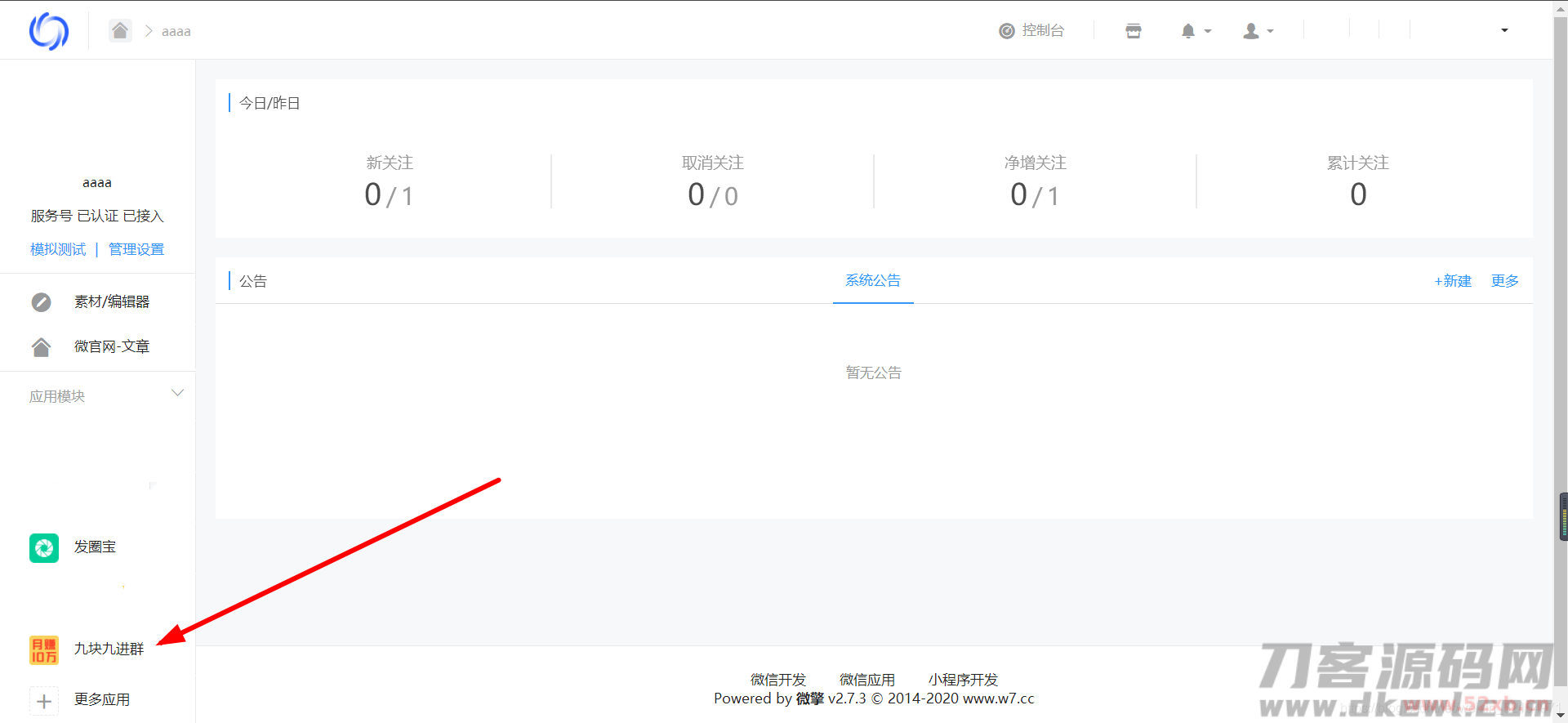Open the 控制台 console button

[x=1032, y=31]
